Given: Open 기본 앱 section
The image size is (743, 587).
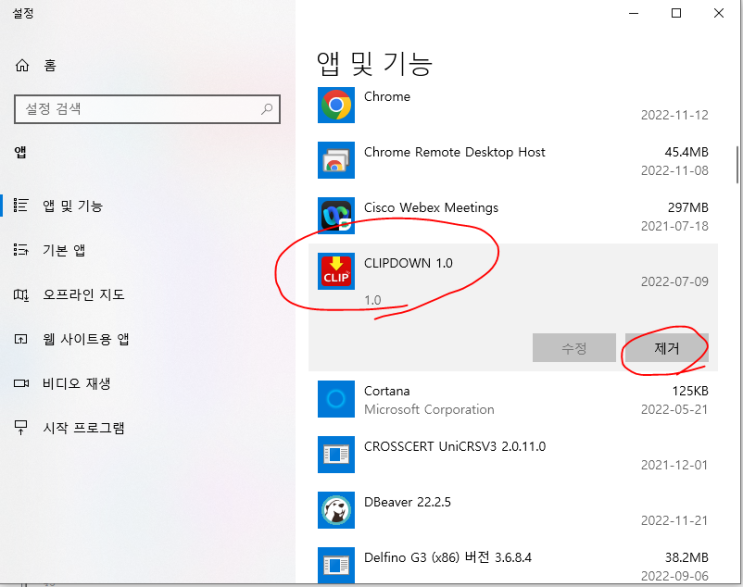Looking at the screenshot, I should coord(64,250).
